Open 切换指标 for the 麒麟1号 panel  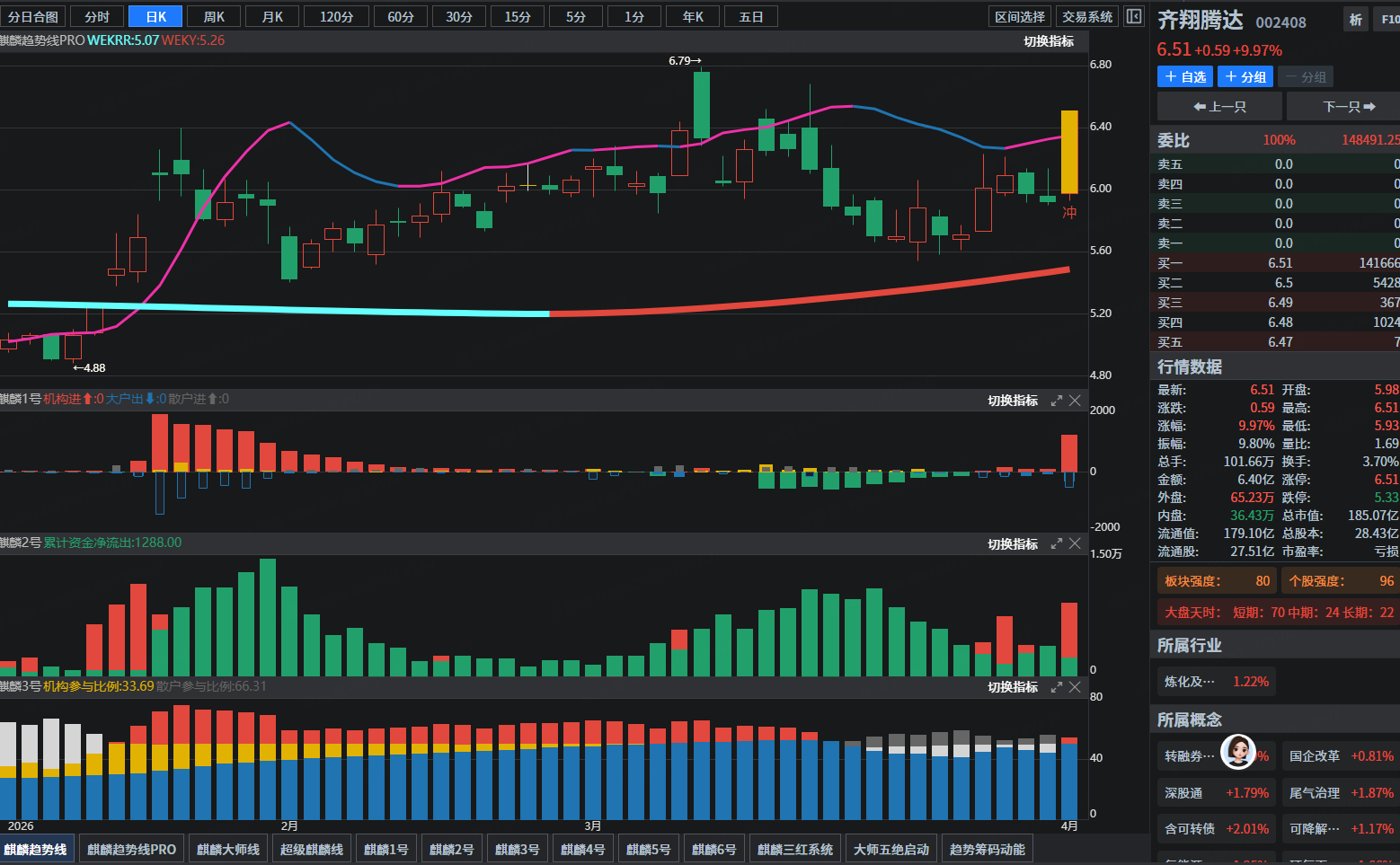[x=1013, y=401]
